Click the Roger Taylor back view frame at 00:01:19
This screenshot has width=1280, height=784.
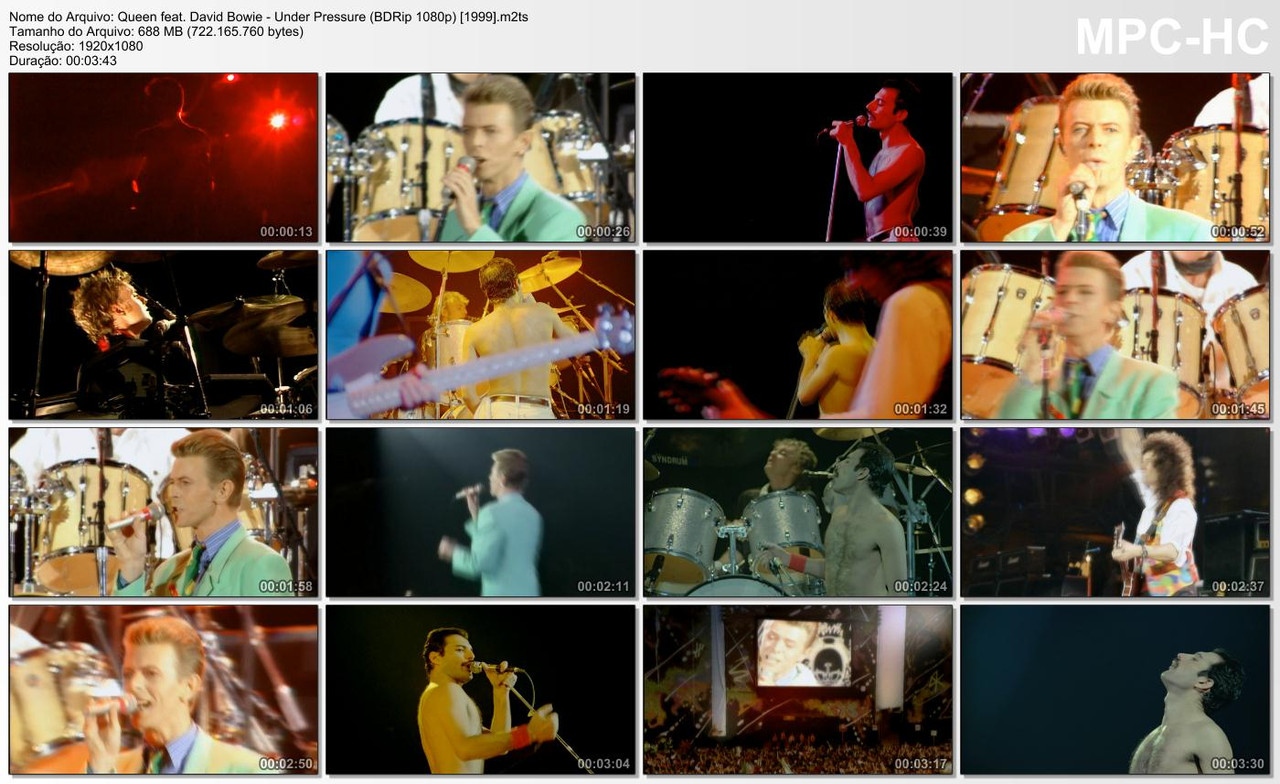(480, 334)
